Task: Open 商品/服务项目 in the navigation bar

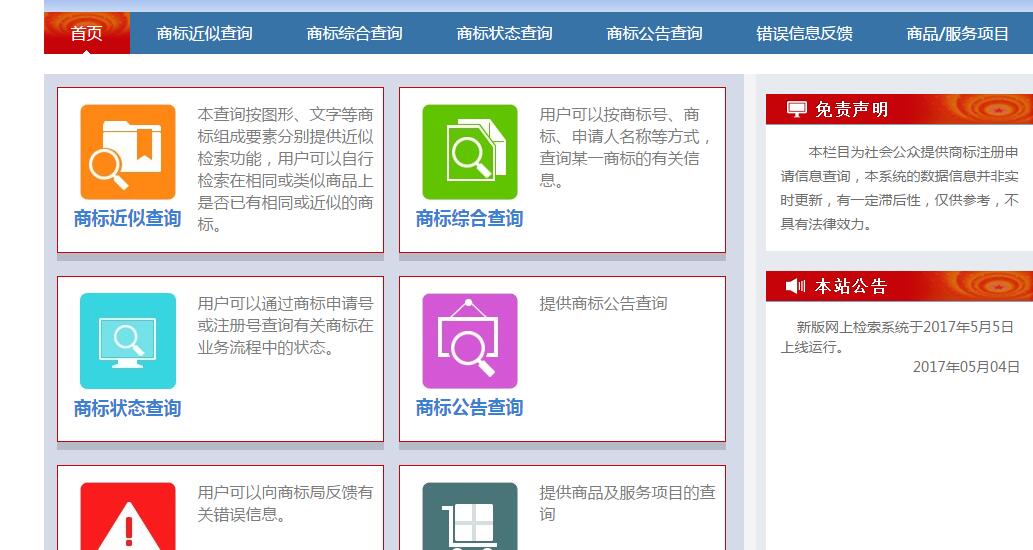Action: (x=957, y=33)
